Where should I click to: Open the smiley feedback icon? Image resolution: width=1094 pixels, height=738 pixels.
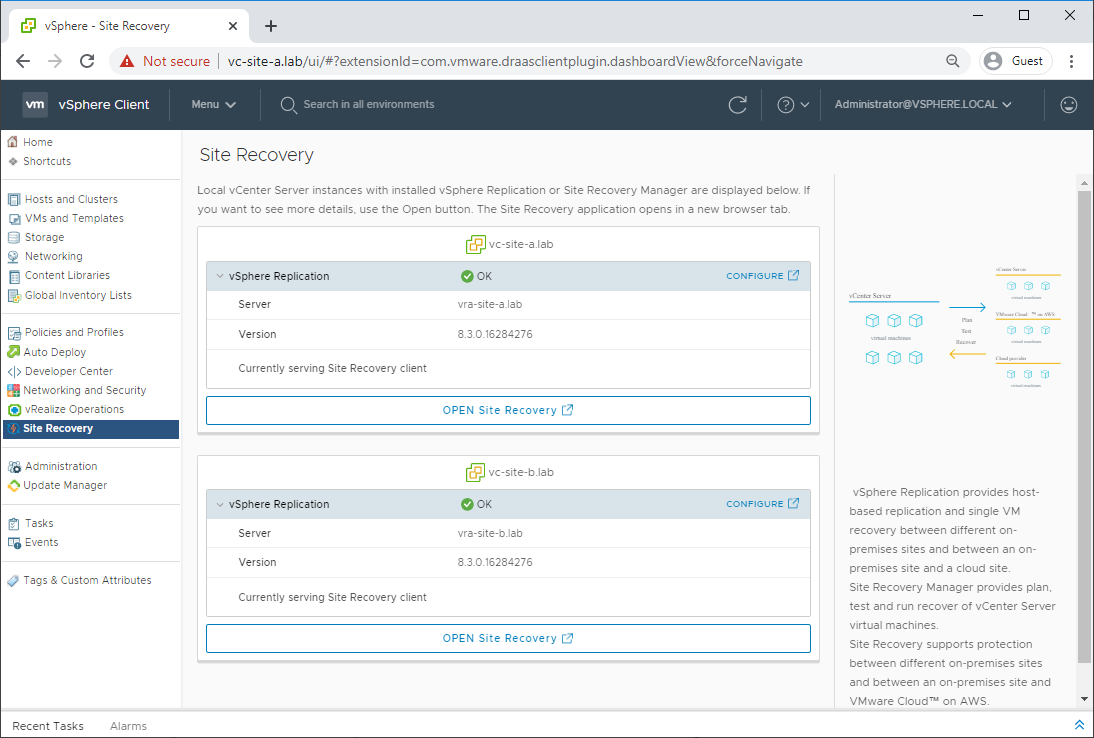click(1068, 105)
